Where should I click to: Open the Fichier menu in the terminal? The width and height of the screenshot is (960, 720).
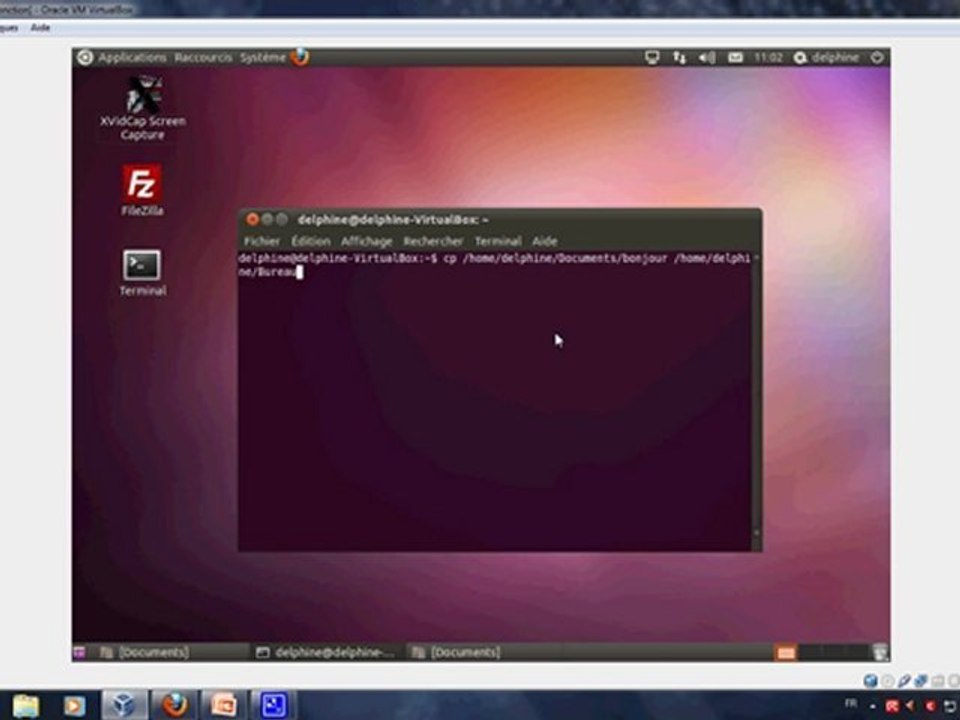tap(261, 241)
